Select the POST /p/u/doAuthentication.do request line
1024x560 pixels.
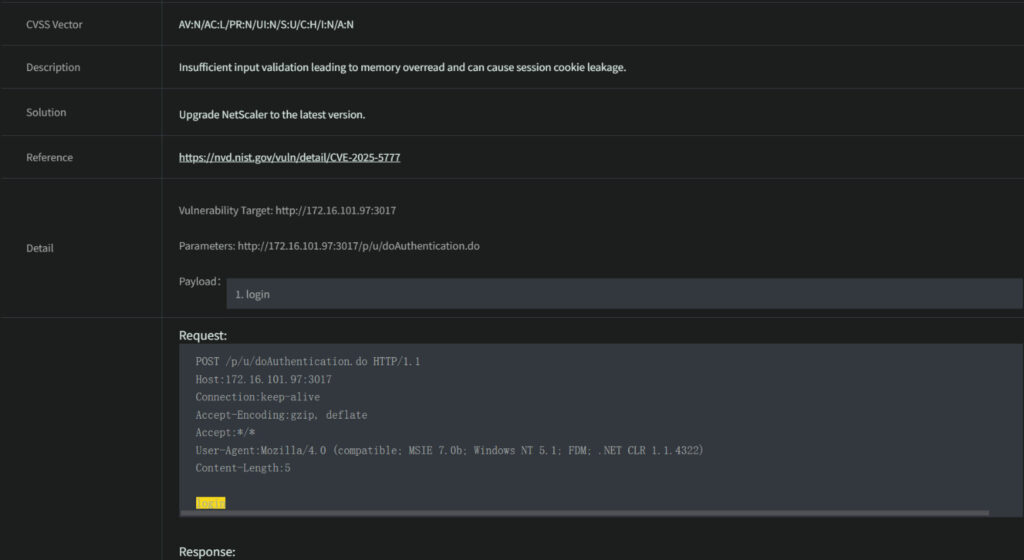[x=308, y=361]
